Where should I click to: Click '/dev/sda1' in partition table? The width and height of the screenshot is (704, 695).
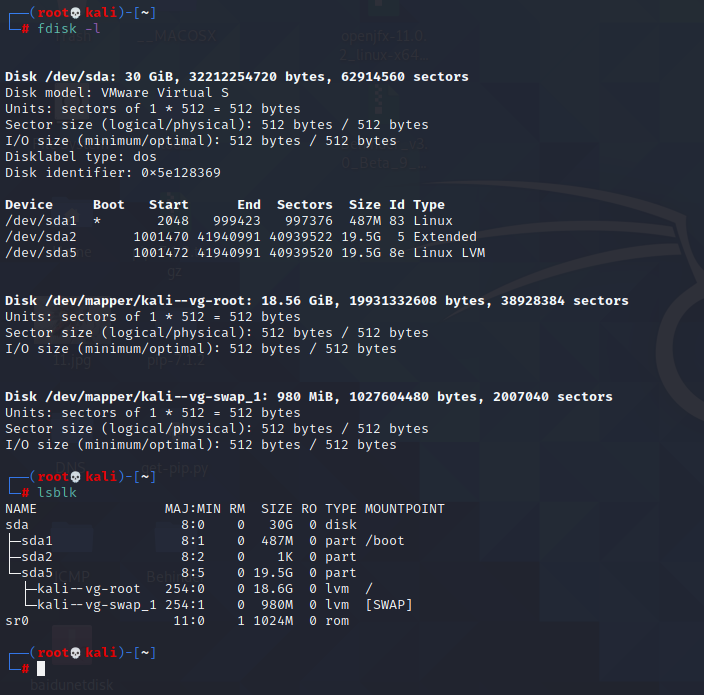pos(41,221)
